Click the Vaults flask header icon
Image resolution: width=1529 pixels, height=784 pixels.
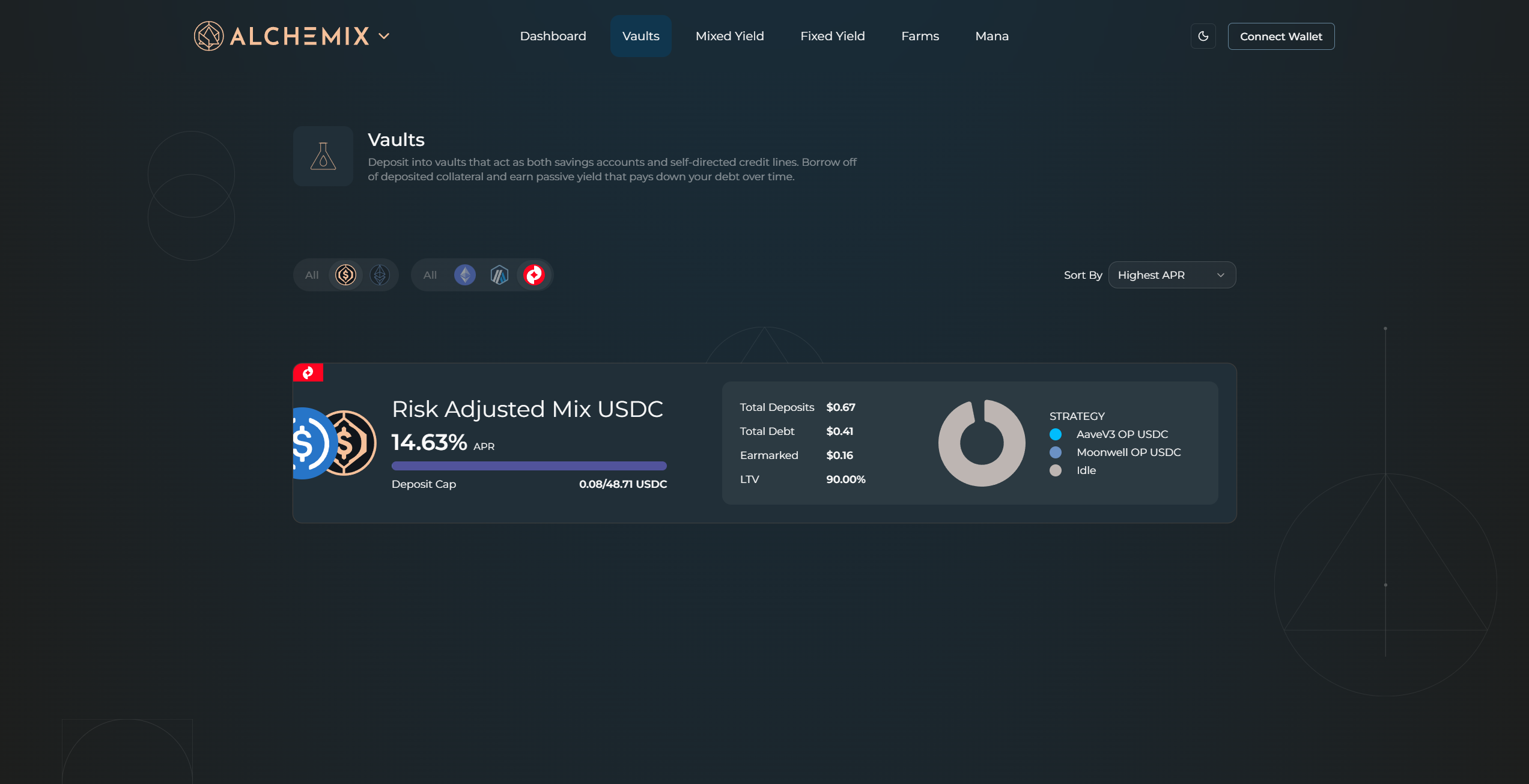tap(323, 156)
